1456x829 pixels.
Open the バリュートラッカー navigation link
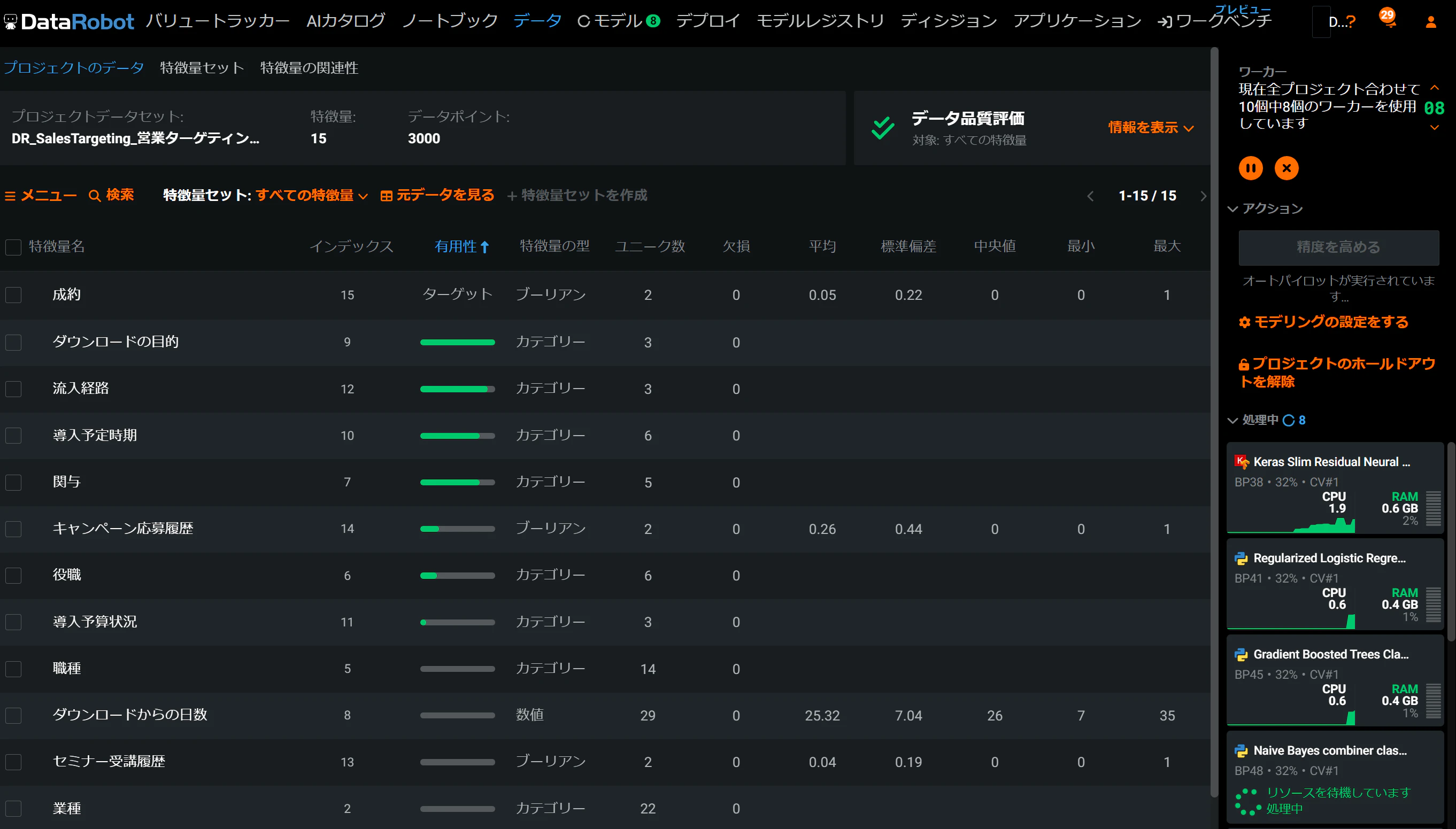[218, 21]
